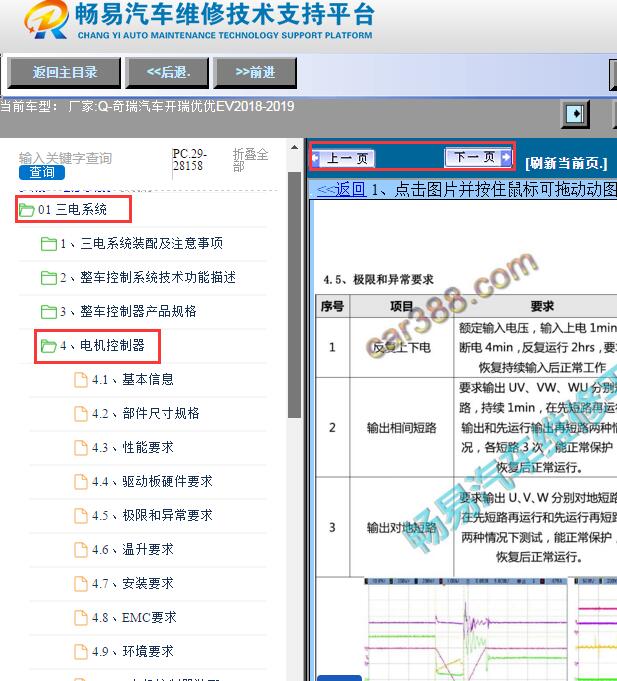Click the 当前车型 vehicle model text

(x=147, y=106)
